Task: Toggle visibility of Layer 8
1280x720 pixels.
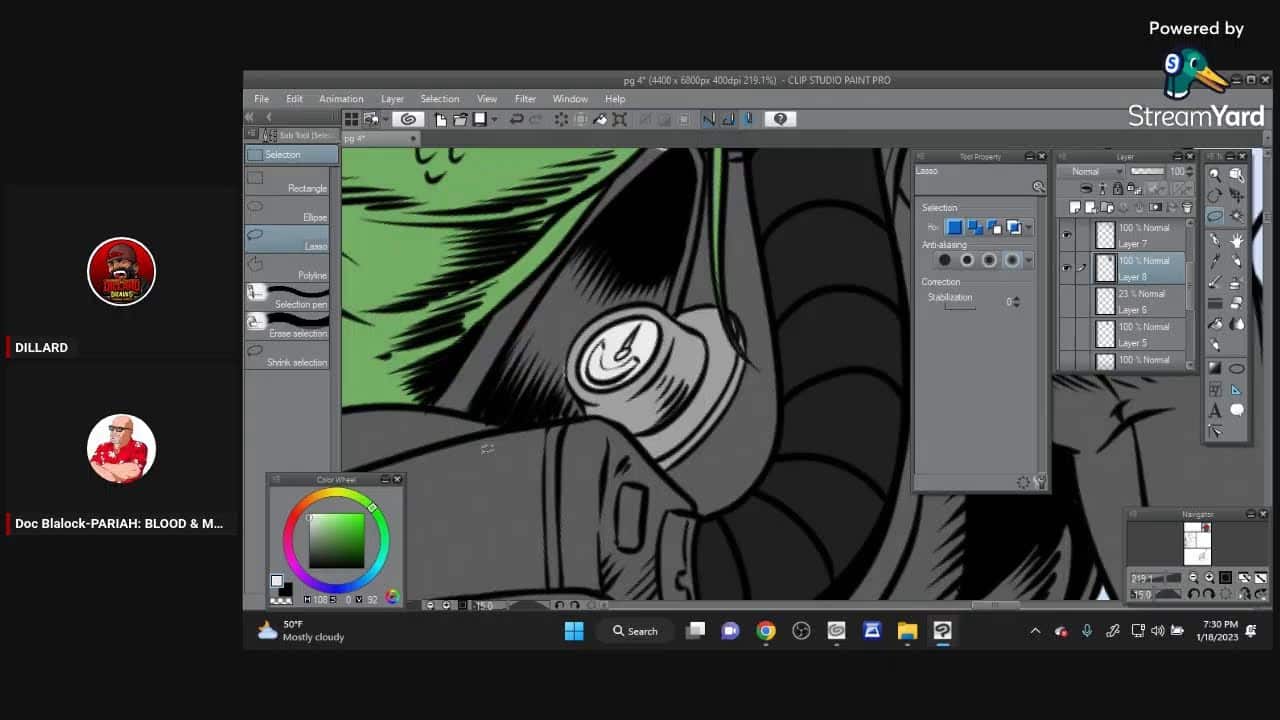Action: [1066, 268]
